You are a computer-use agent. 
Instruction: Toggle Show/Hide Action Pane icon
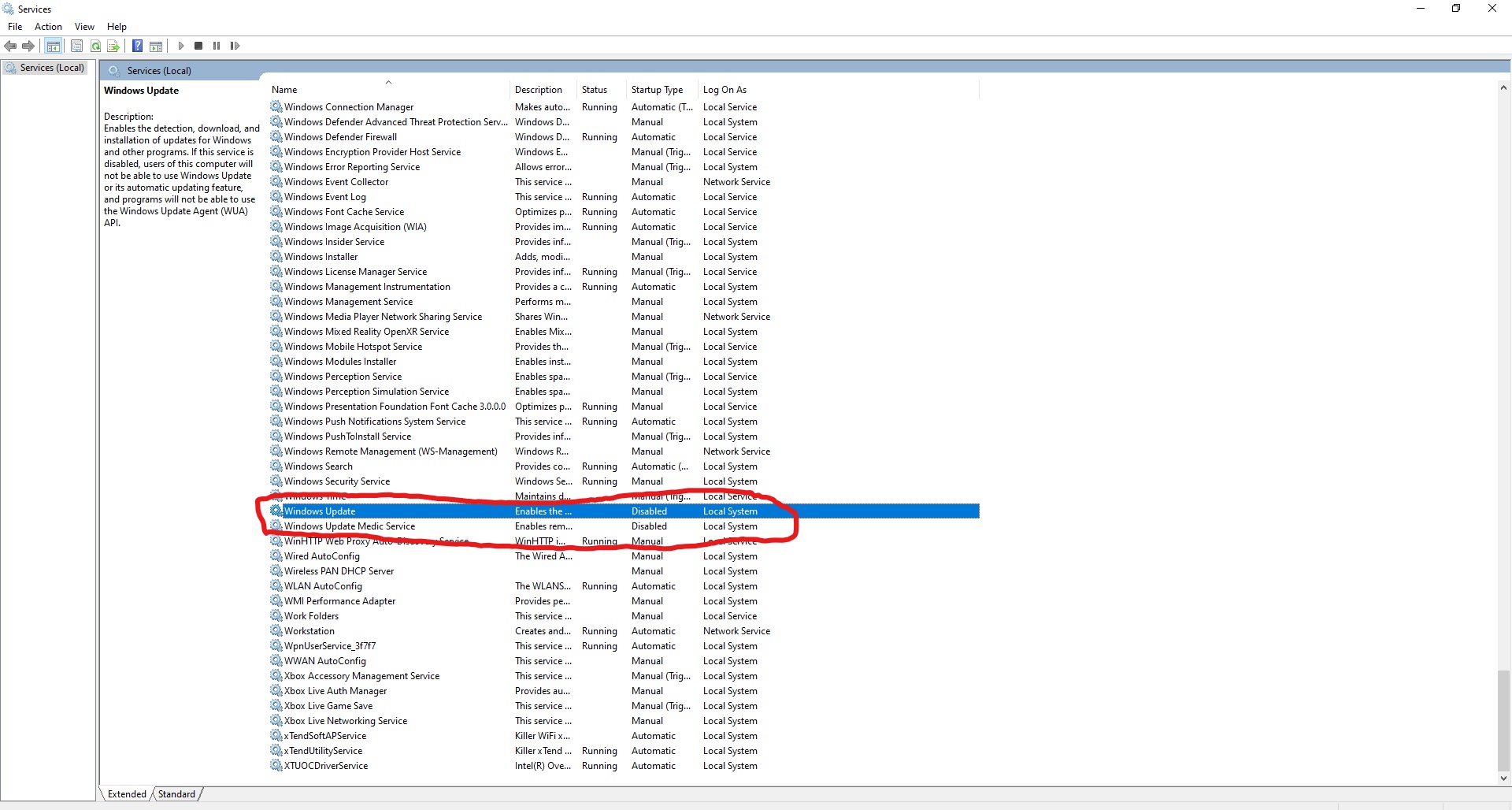coord(156,46)
